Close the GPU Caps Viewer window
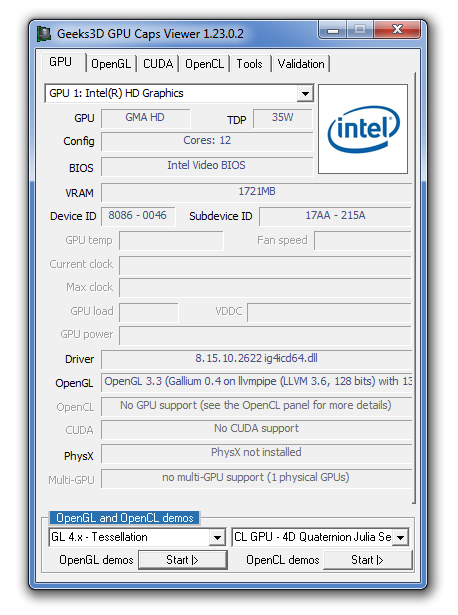The height and width of the screenshot is (615, 458). tap(397, 30)
